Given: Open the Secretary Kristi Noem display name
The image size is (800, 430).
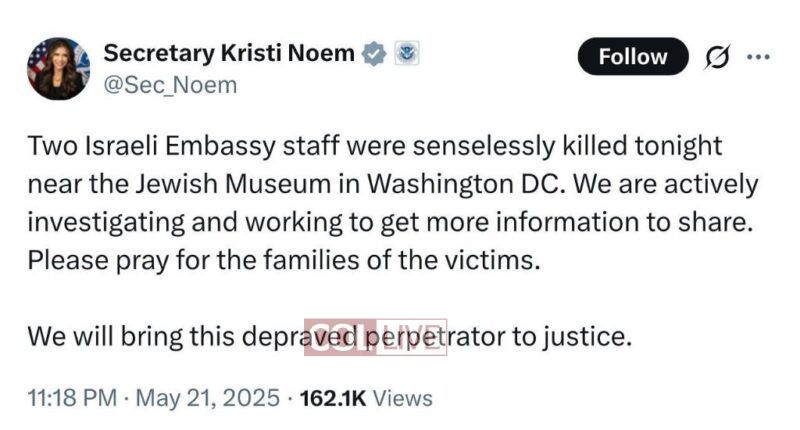Looking at the screenshot, I should pos(229,54).
